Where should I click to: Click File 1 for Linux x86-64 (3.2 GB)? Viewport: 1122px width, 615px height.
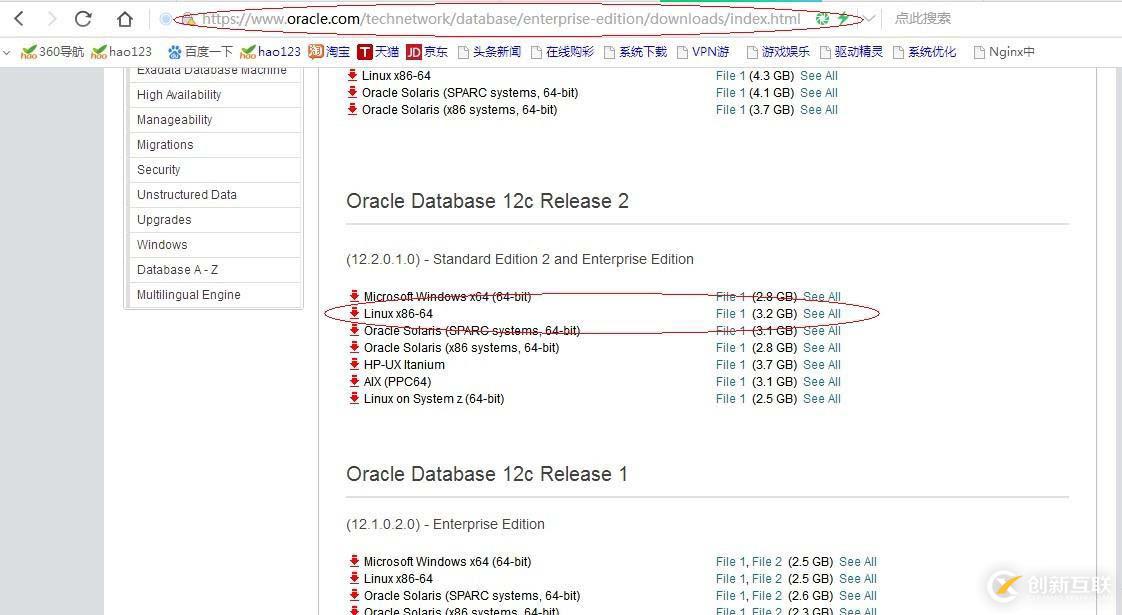tap(730, 313)
